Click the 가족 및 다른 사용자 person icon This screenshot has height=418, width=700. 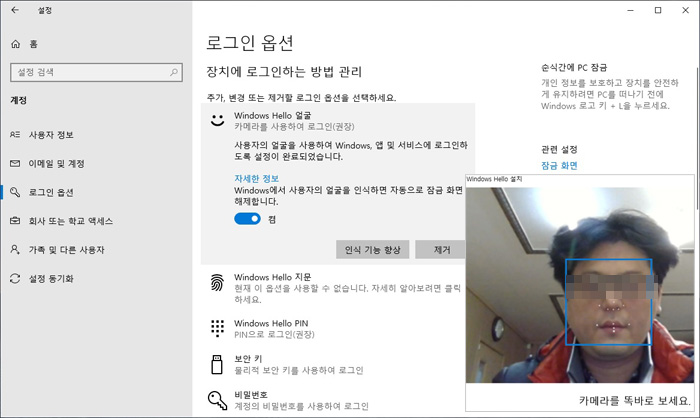15,249
